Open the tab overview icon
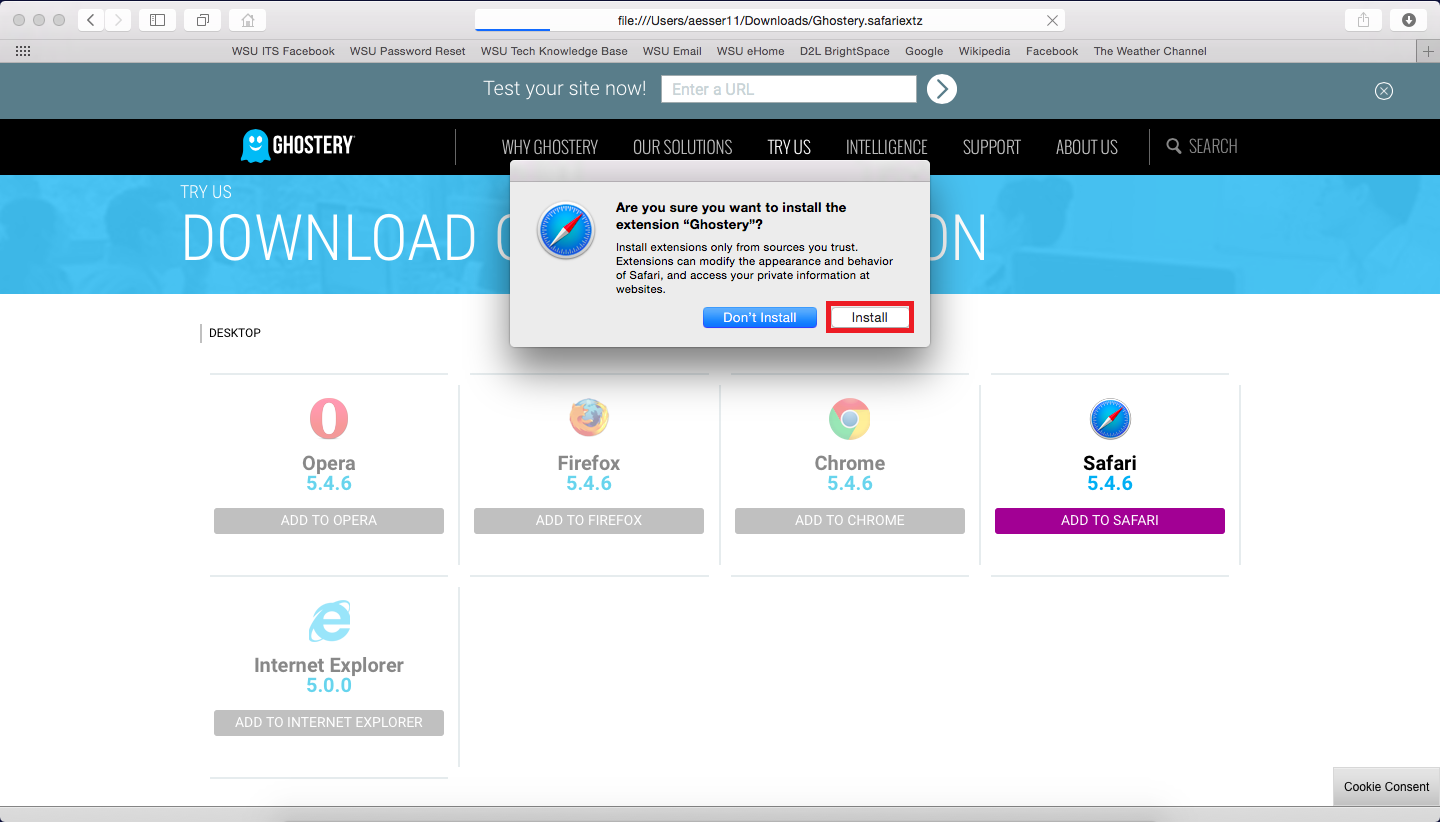 (202, 20)
